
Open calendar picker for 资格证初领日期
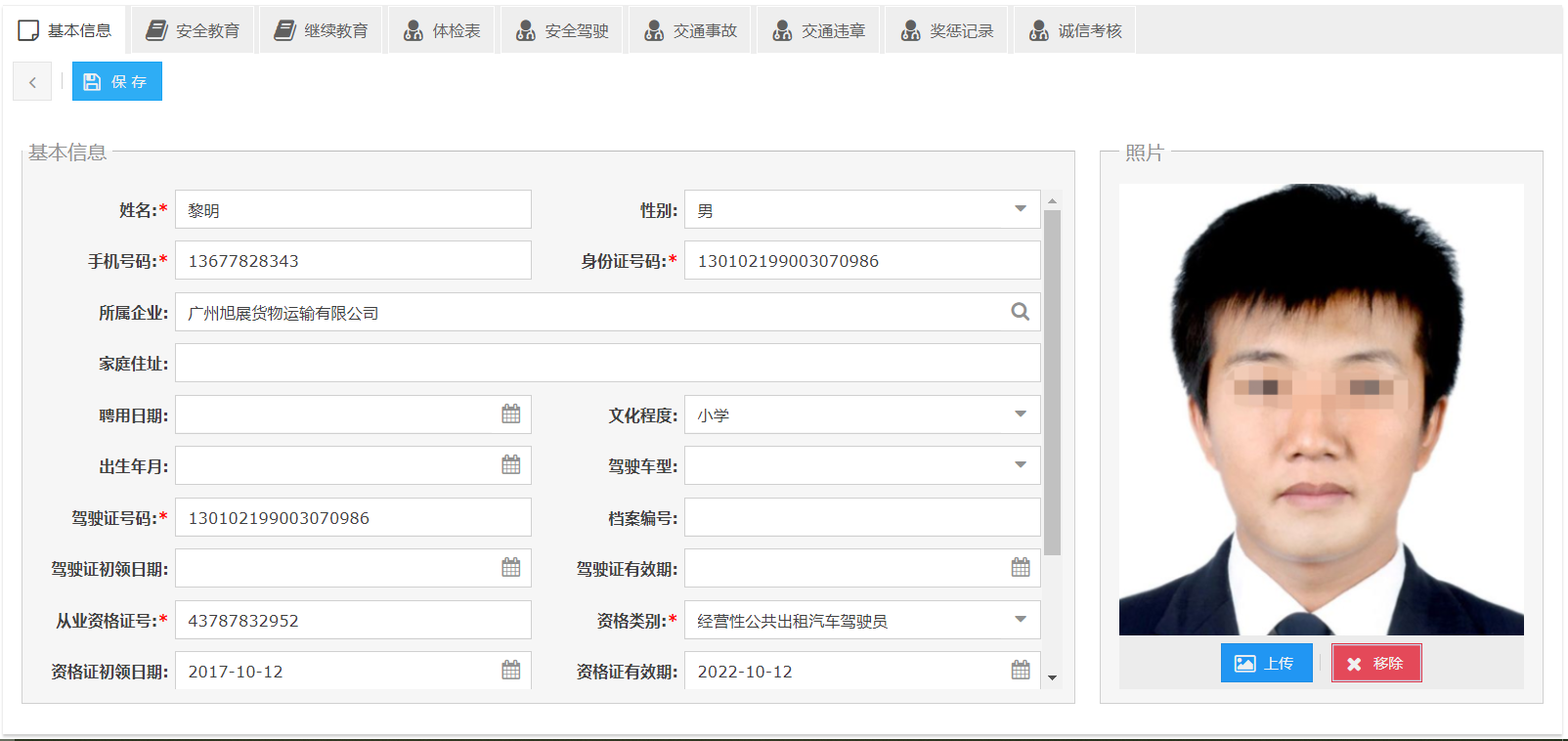point(511,671)
